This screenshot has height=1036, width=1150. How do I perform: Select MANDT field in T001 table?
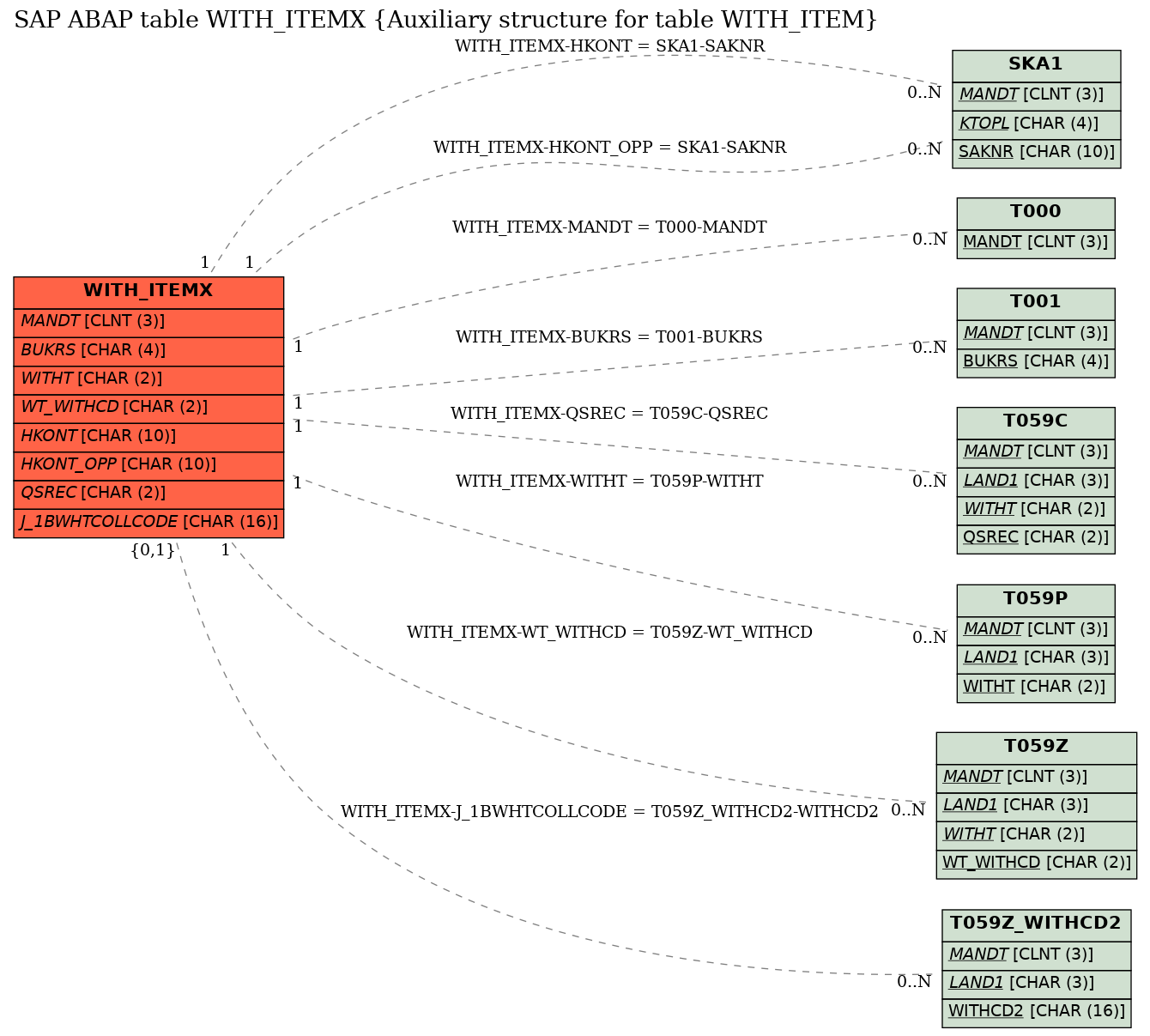tap(1036, 333)
